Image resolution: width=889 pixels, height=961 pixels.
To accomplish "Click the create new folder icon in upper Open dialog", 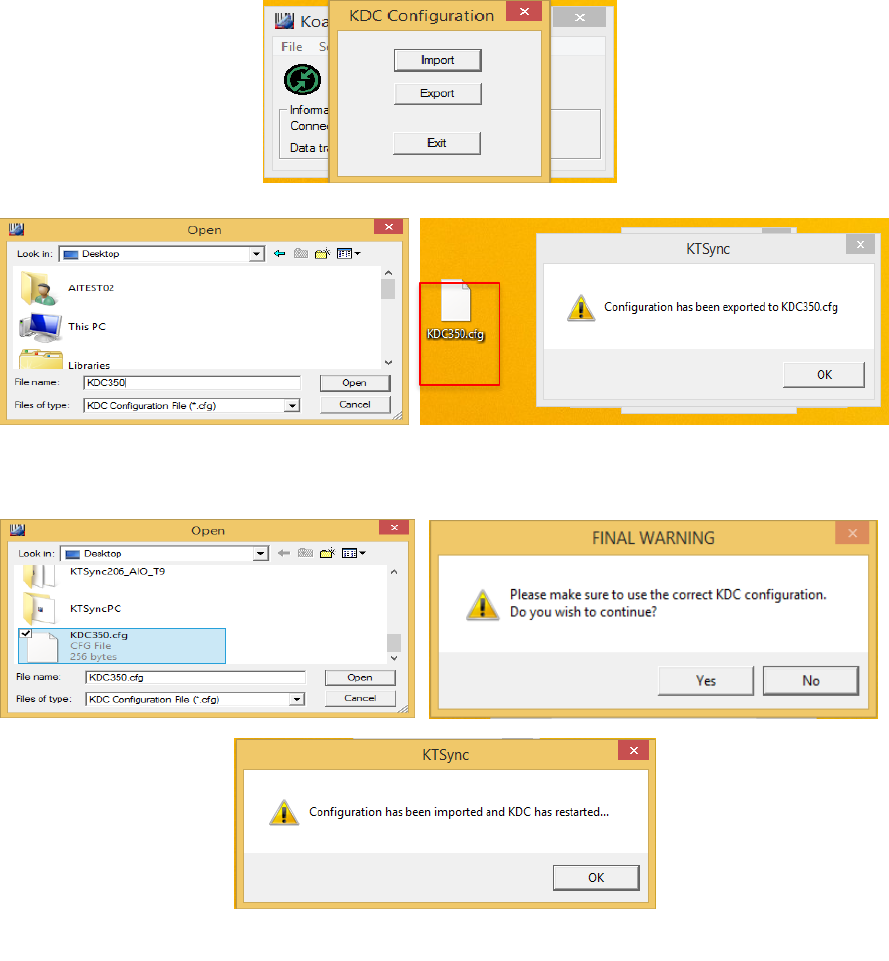I will click(322, 253).
